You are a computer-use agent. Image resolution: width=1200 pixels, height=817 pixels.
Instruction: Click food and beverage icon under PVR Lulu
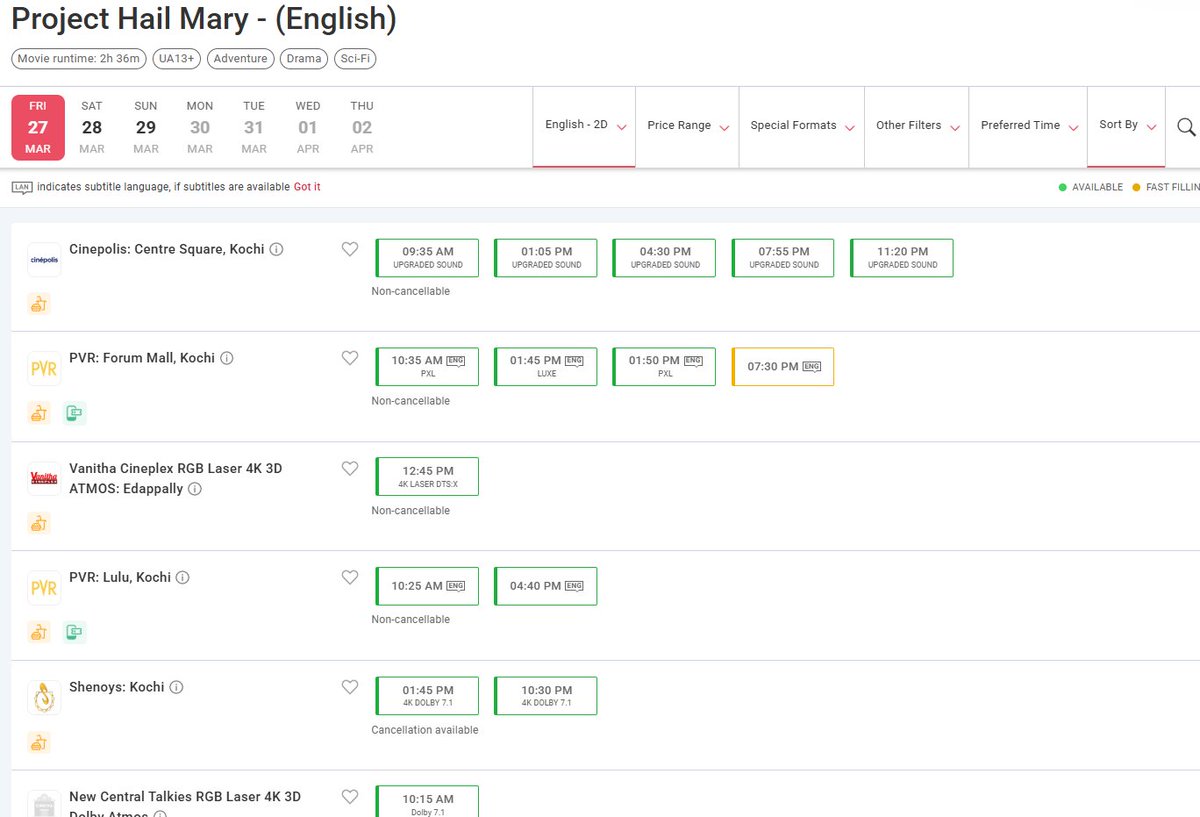(x=39, y=632)
